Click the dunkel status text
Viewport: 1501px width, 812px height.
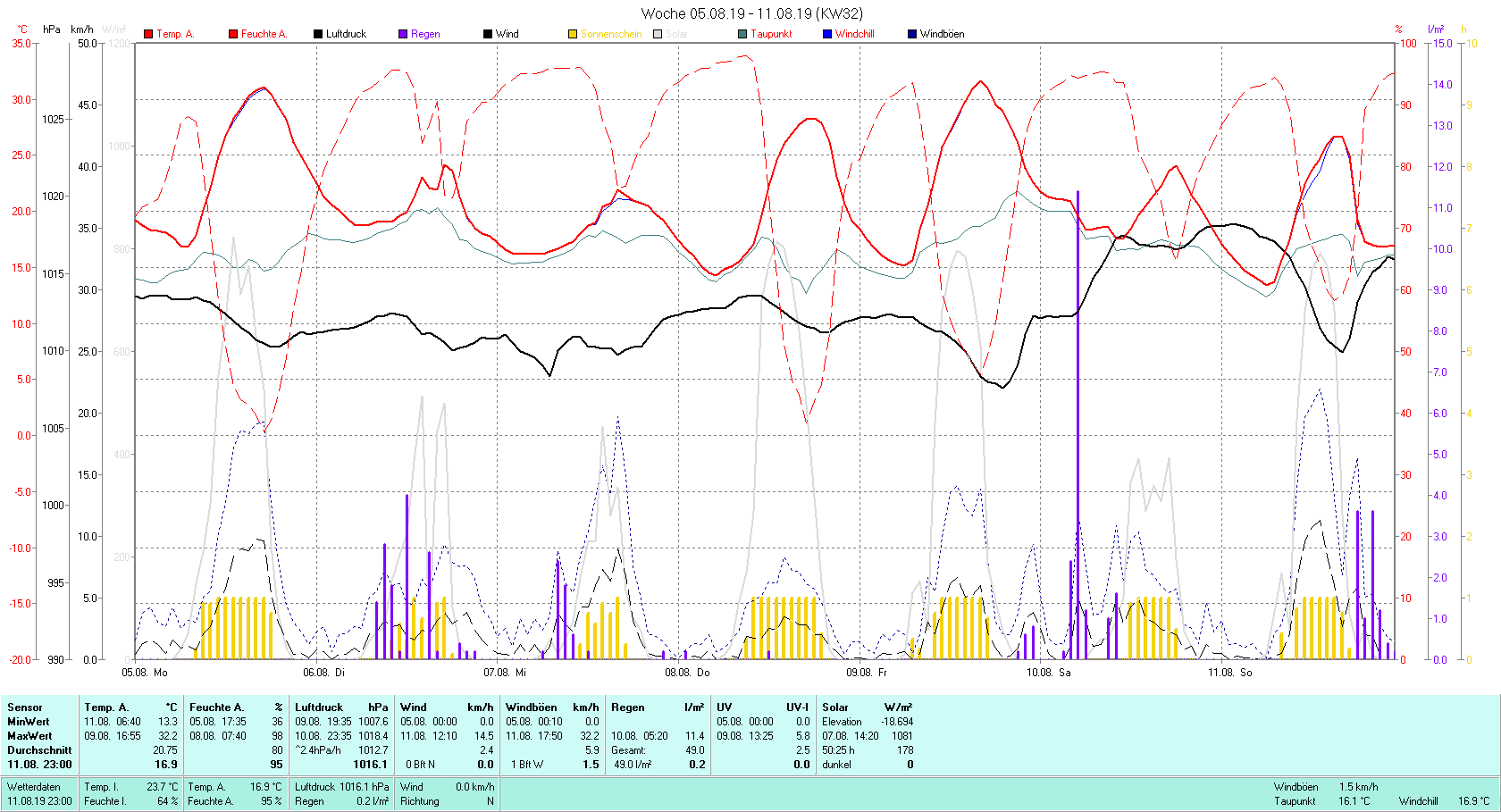(x=836, y=765)
